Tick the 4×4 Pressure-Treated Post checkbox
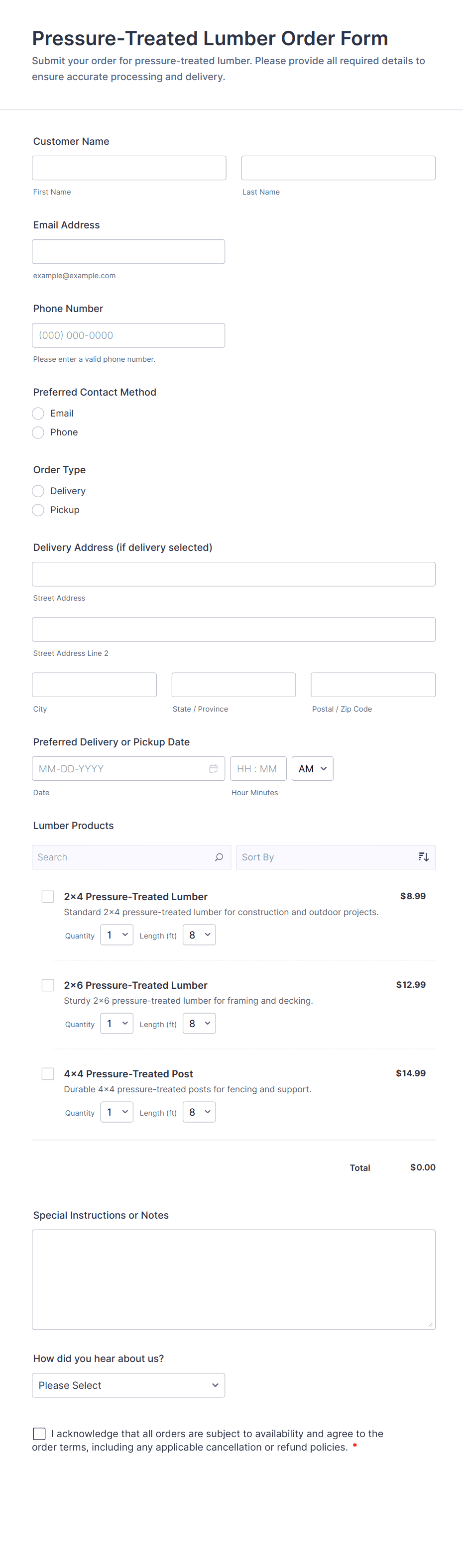Screen dimensions: 463x1568 click(x=47, y=1074)
